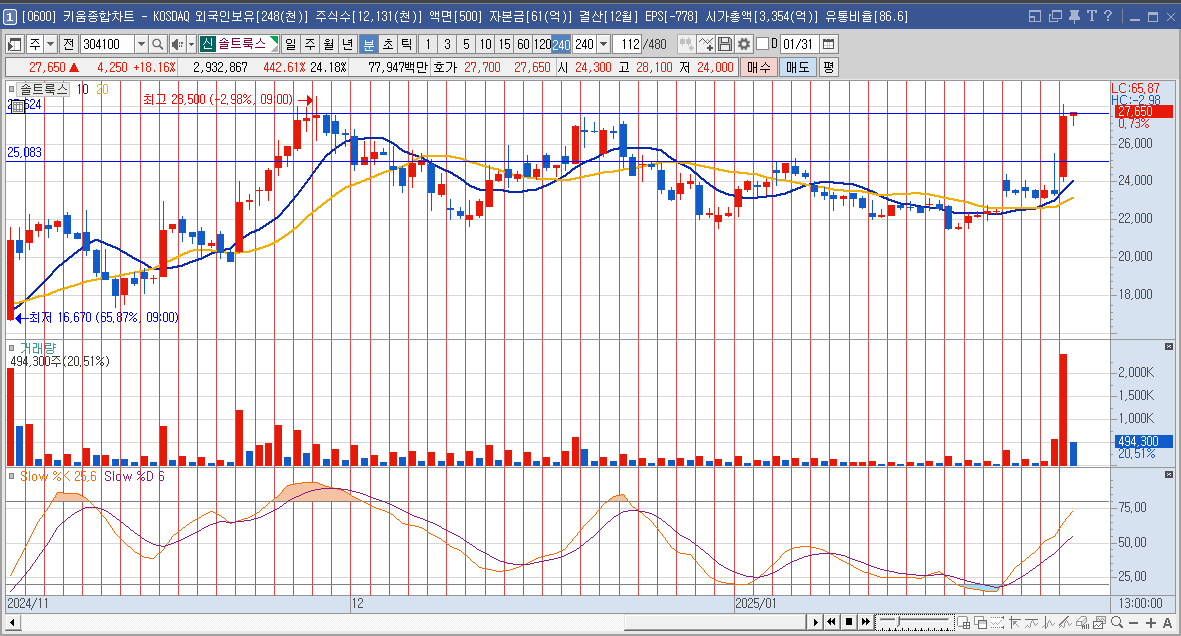This screenshot has width=1181, height=636.
Task: Select the 5 minute interval button
Action: coord(466,44)
